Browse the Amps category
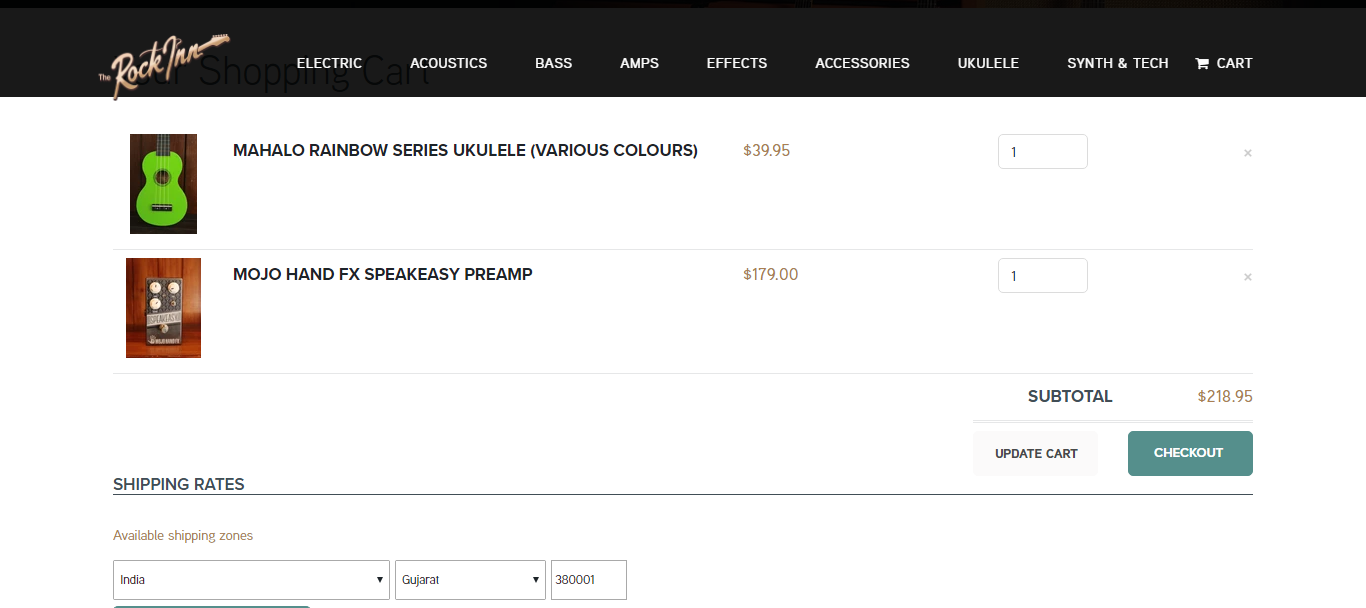The image size is (1366, 608). (x=639, y=63)
